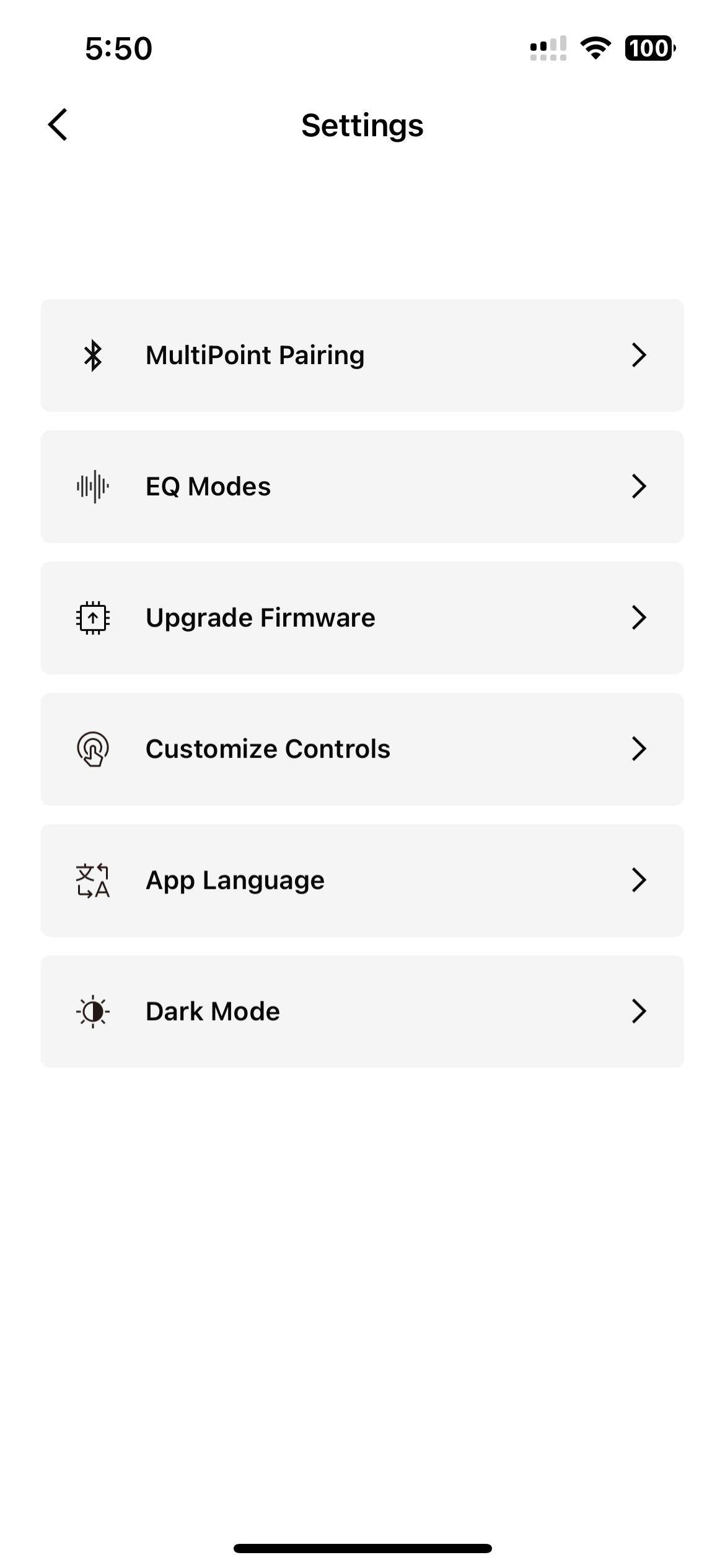This screenshot has height=1568, width=725.
Task: Open Customize Controls via right chevron
Action: click(x=639, y=749)
